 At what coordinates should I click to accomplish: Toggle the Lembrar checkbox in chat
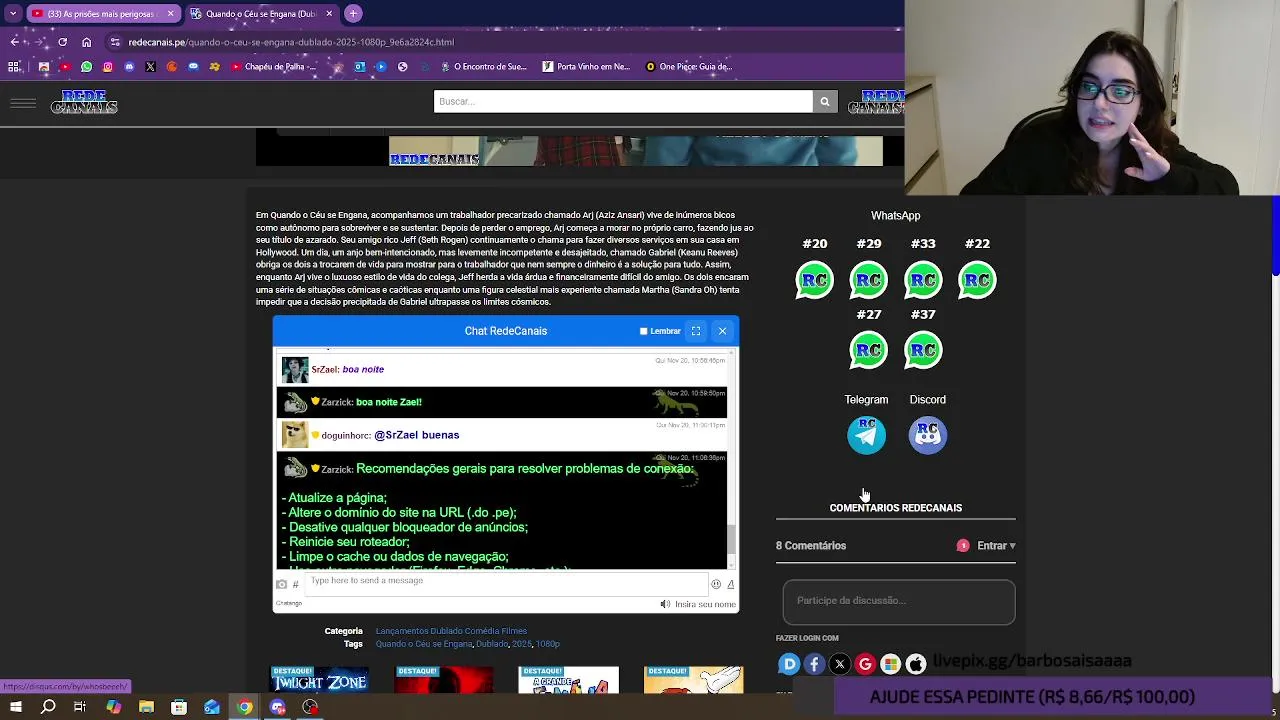tap(644, 331)
